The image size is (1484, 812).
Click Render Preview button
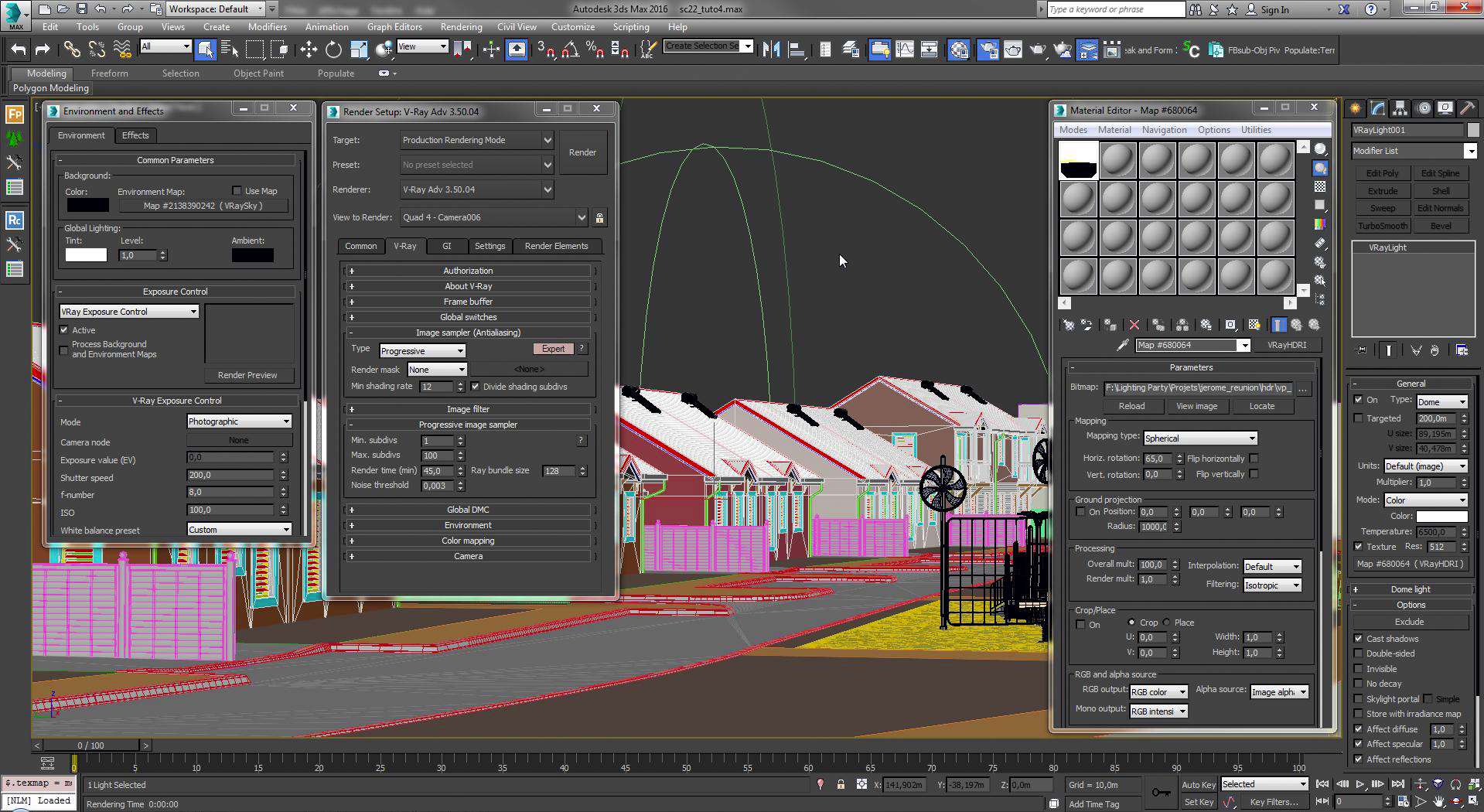click(x=247, y=375)
